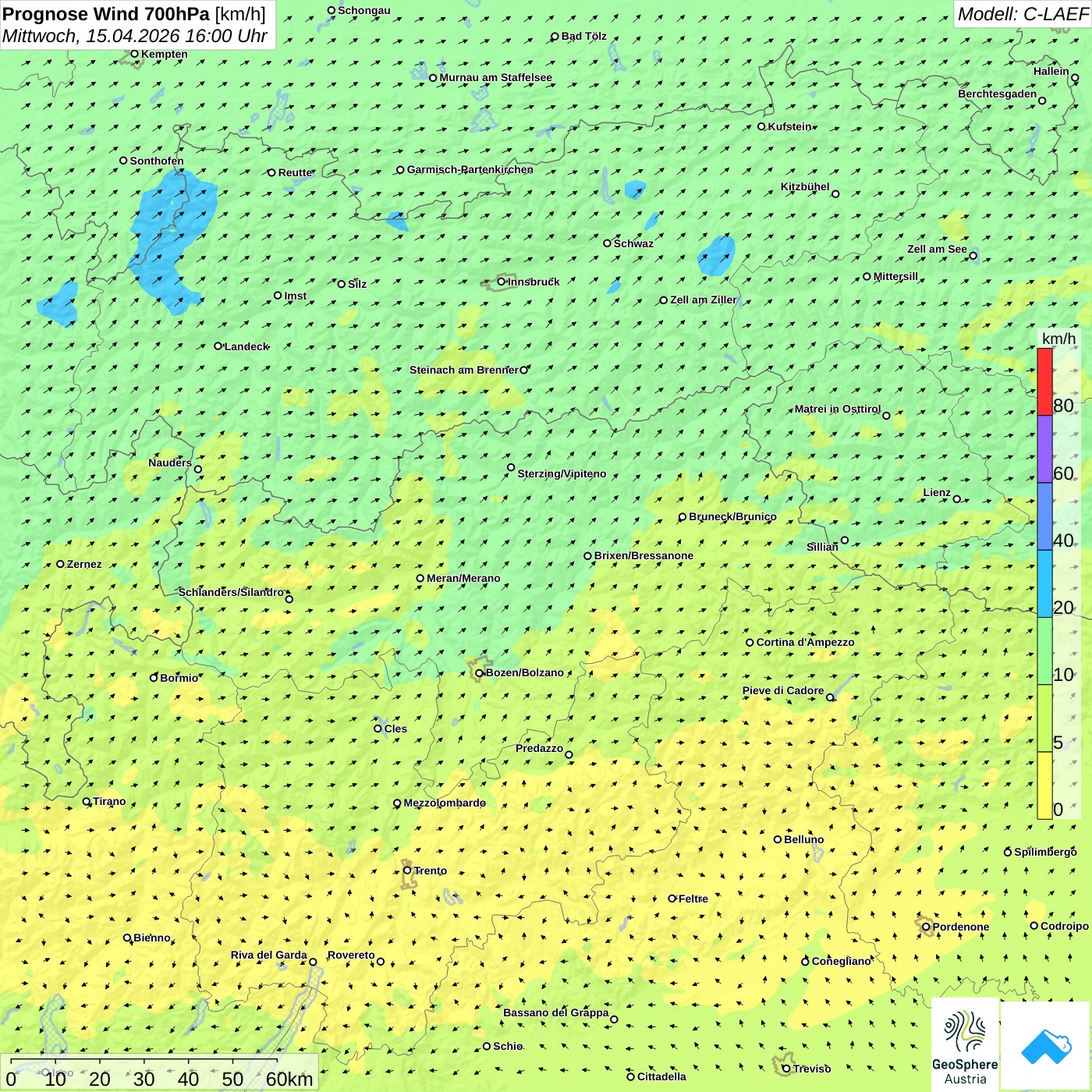
Task: Select the Kitzbühel label
Action: tap(805, 186)
